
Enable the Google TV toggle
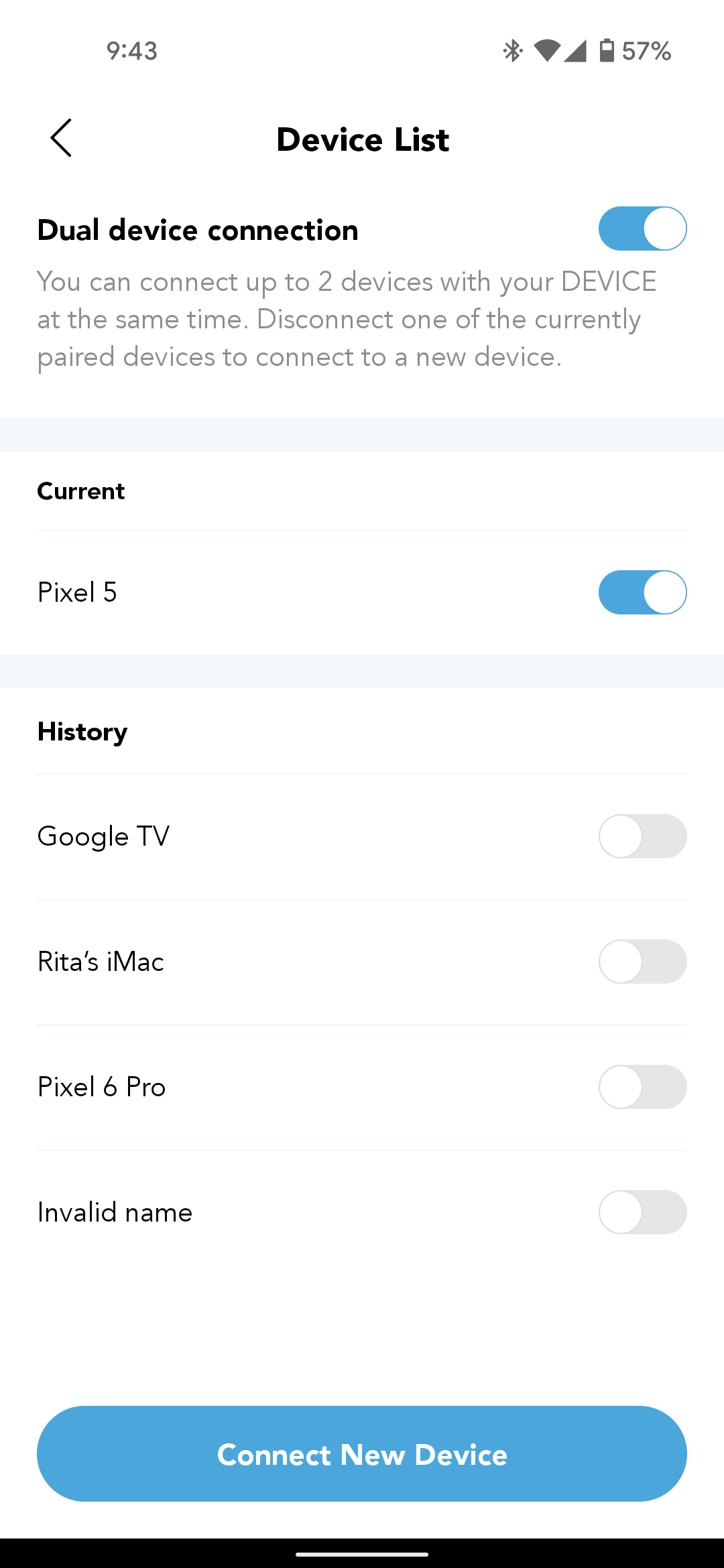pos(642,836)
